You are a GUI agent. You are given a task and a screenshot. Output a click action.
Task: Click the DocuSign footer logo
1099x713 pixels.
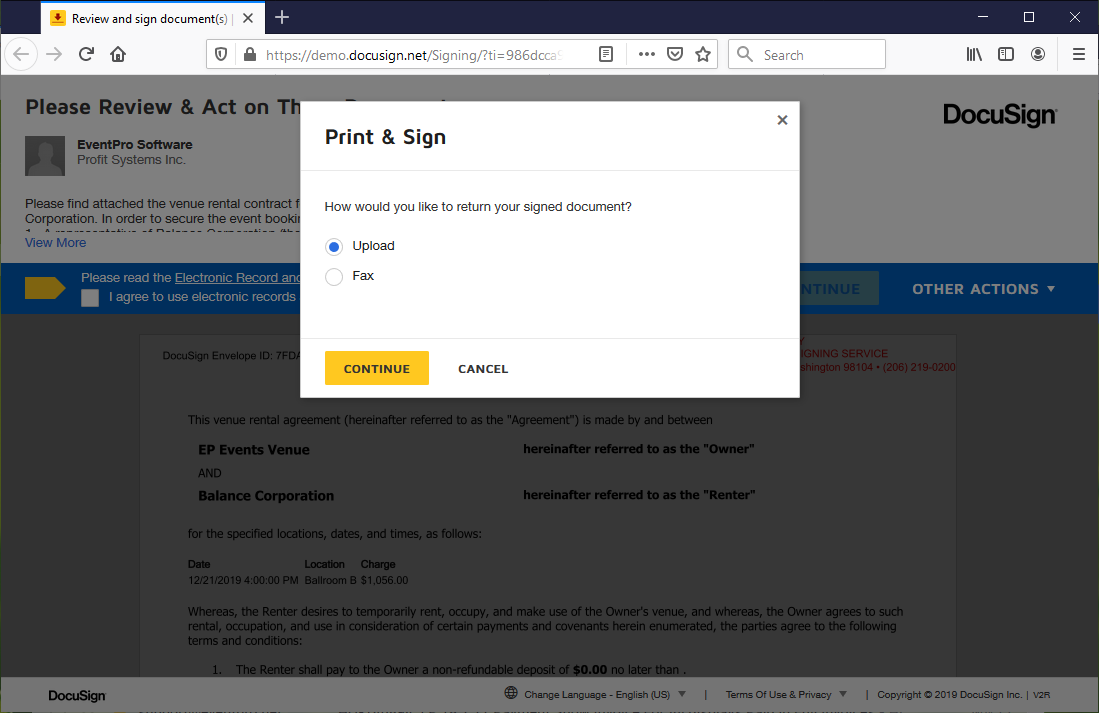pyautogui.click(x=77, y=695)
